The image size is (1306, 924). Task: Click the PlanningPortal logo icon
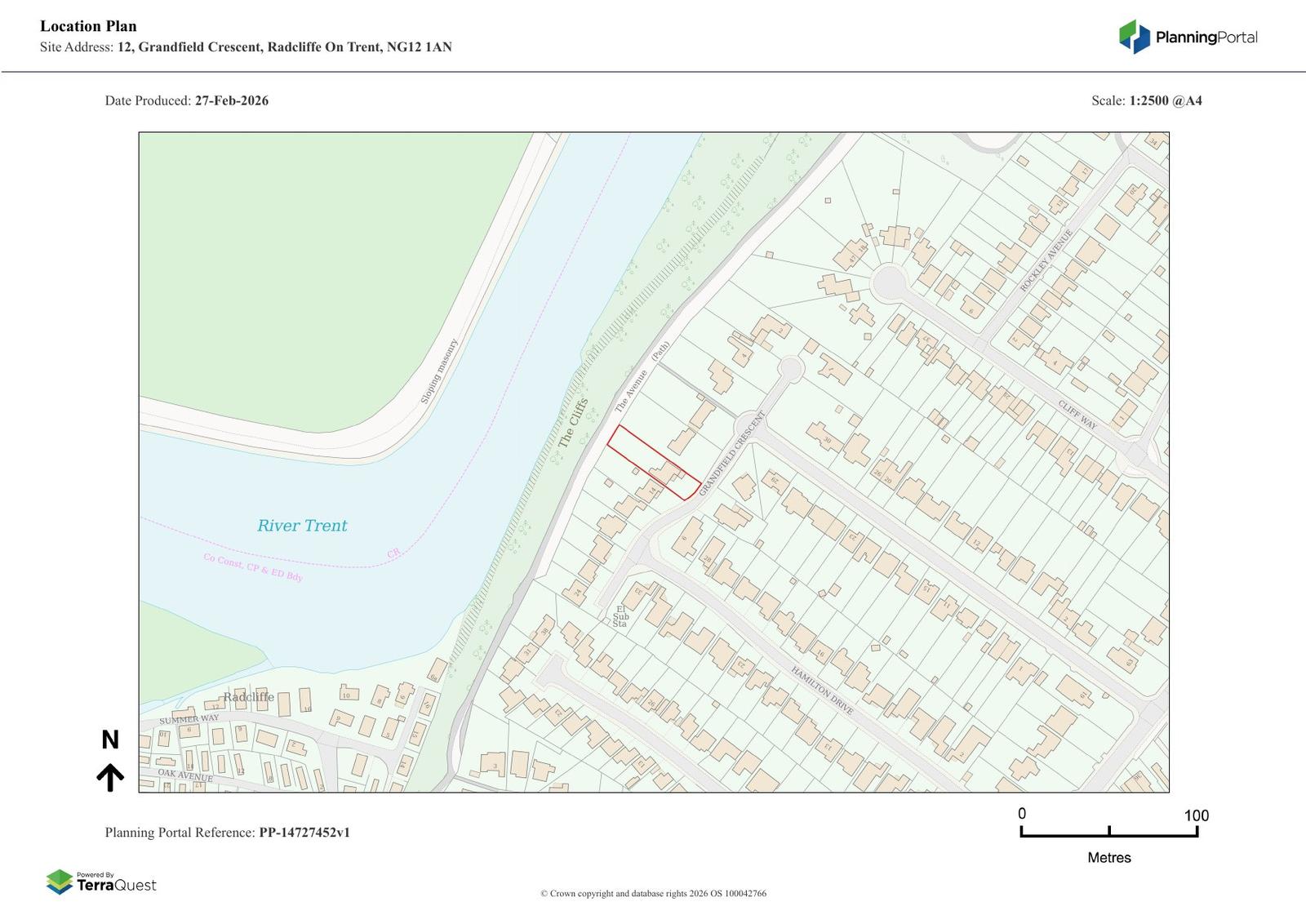click(1134, 37)
